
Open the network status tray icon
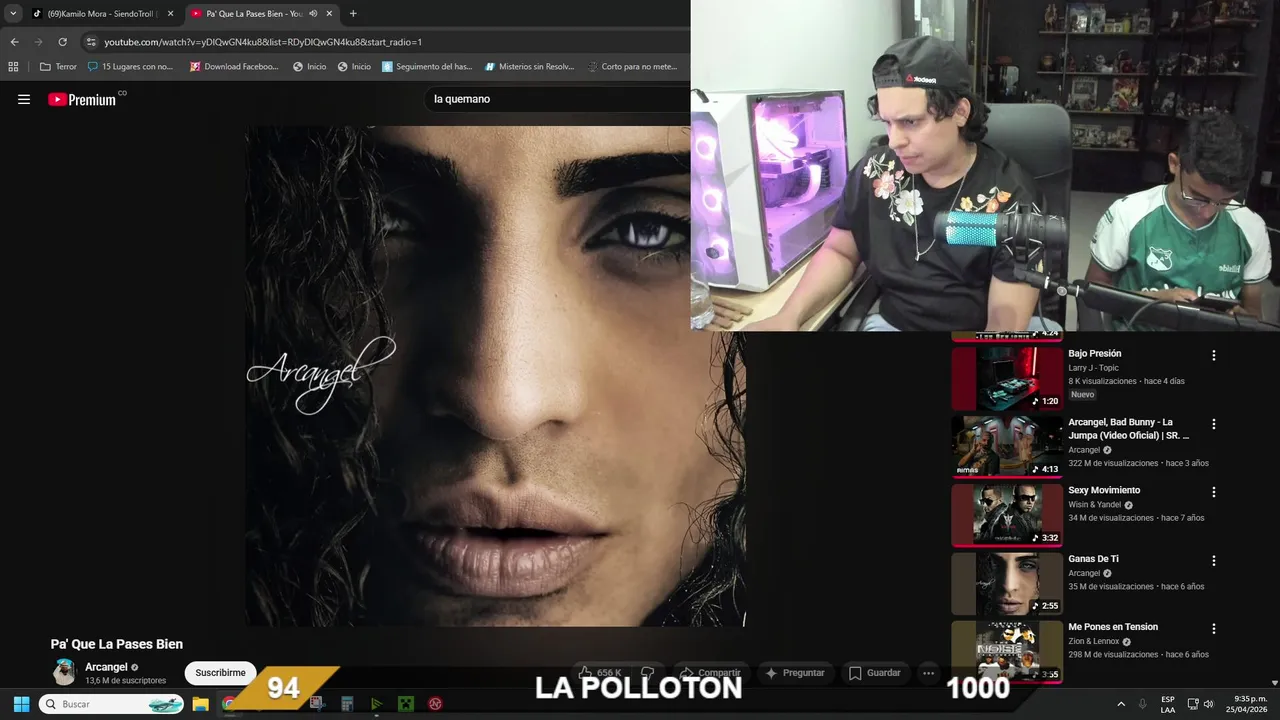pyautogui.click(x=1193, y=704)
